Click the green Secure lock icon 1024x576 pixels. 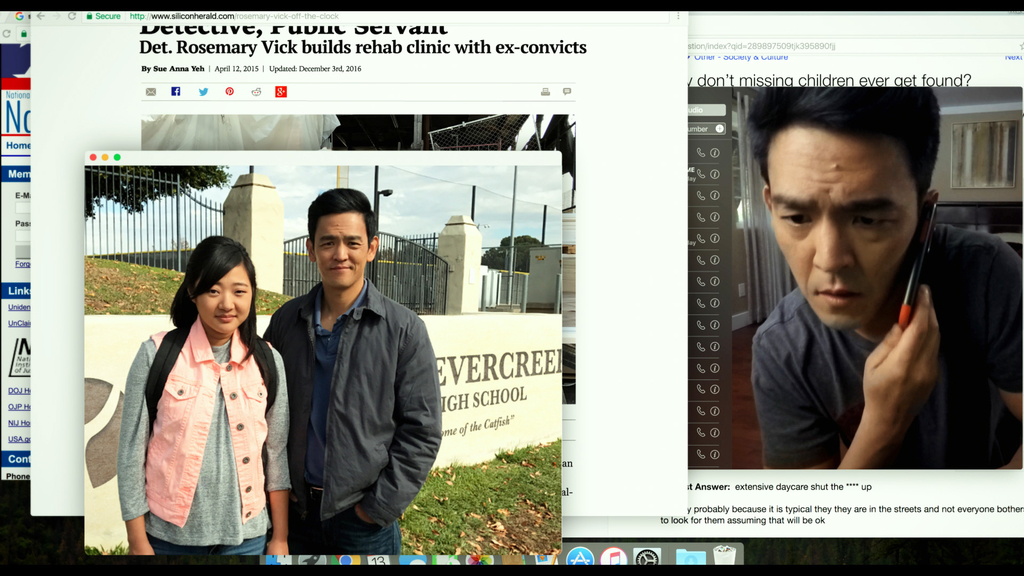pyautogui.click(x=90, y=16)
